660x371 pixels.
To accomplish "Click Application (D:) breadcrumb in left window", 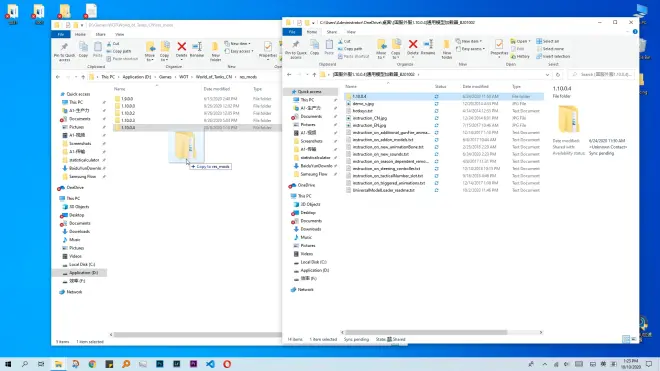I will 137,77.
